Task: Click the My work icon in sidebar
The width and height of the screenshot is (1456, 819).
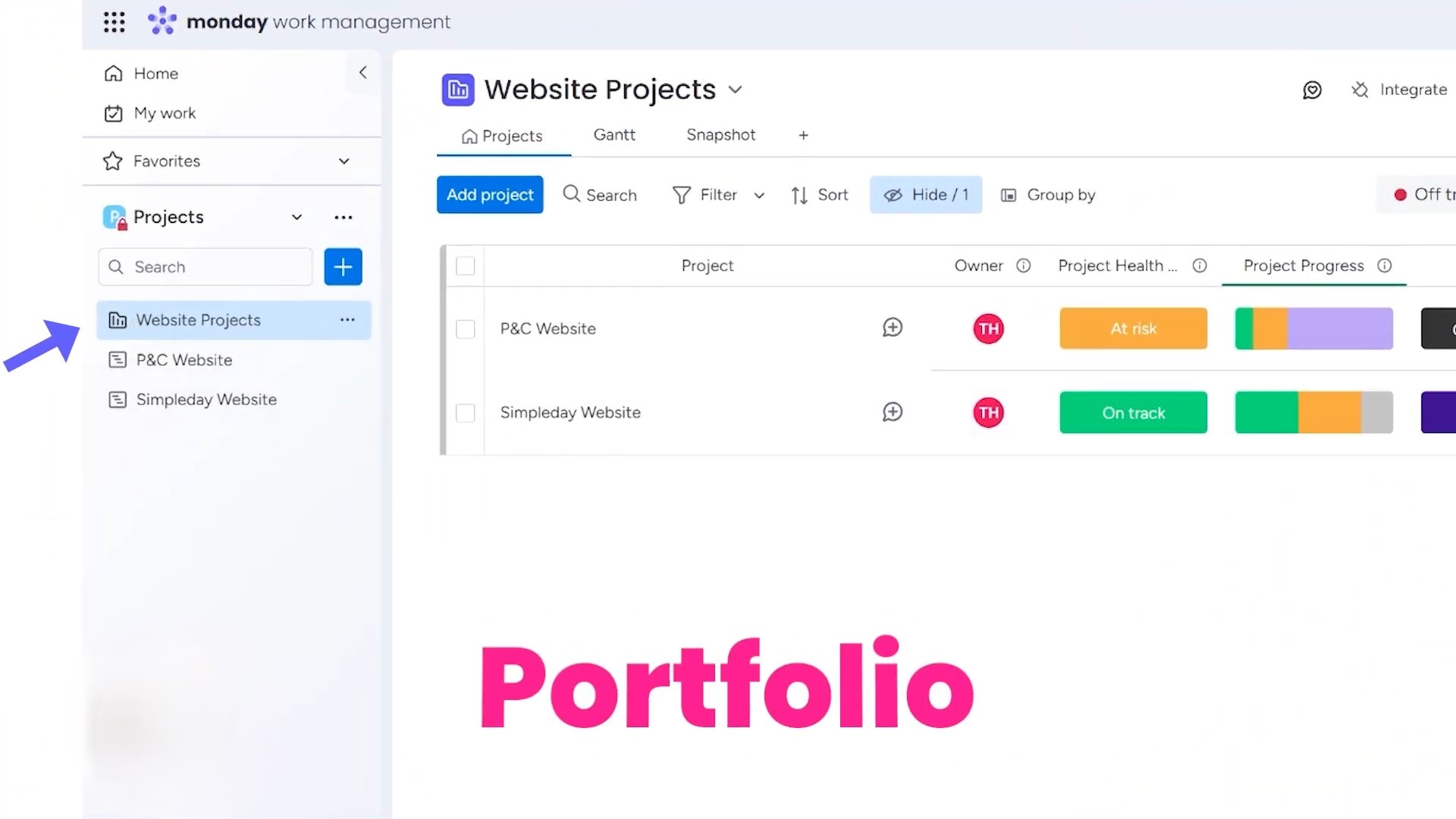Action: coord(113,113)
